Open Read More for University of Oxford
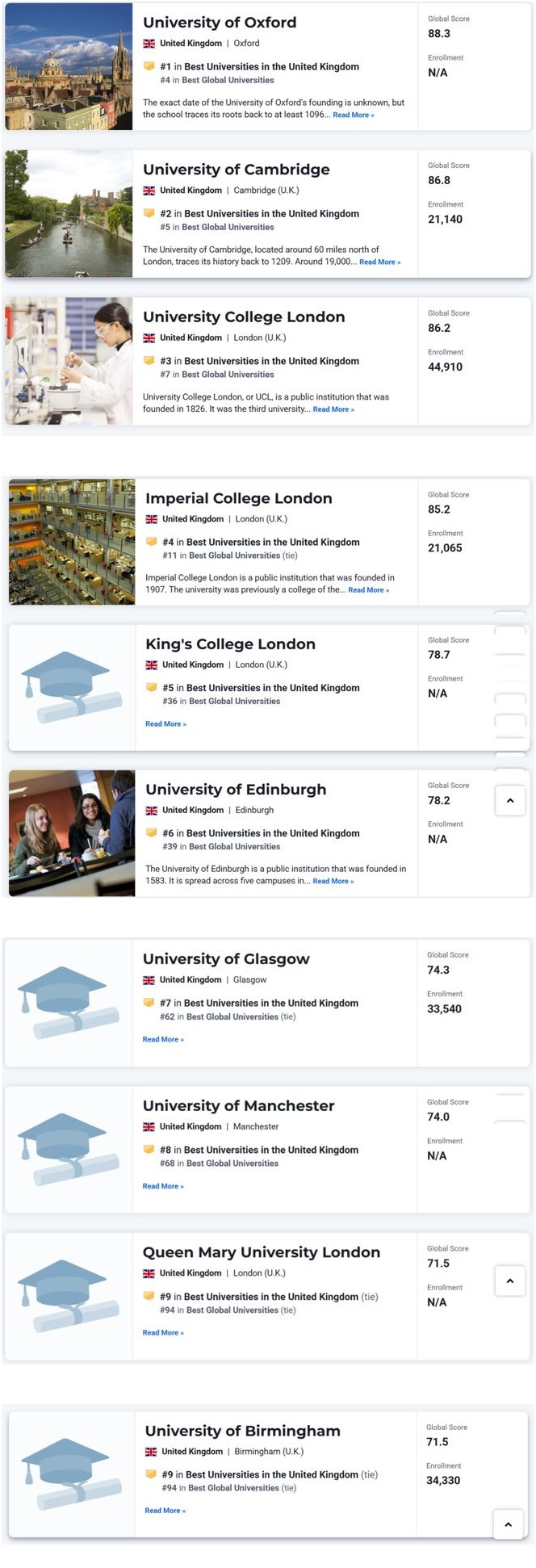This screenshot has width=536, height=1568. click(x=353, y=115)
